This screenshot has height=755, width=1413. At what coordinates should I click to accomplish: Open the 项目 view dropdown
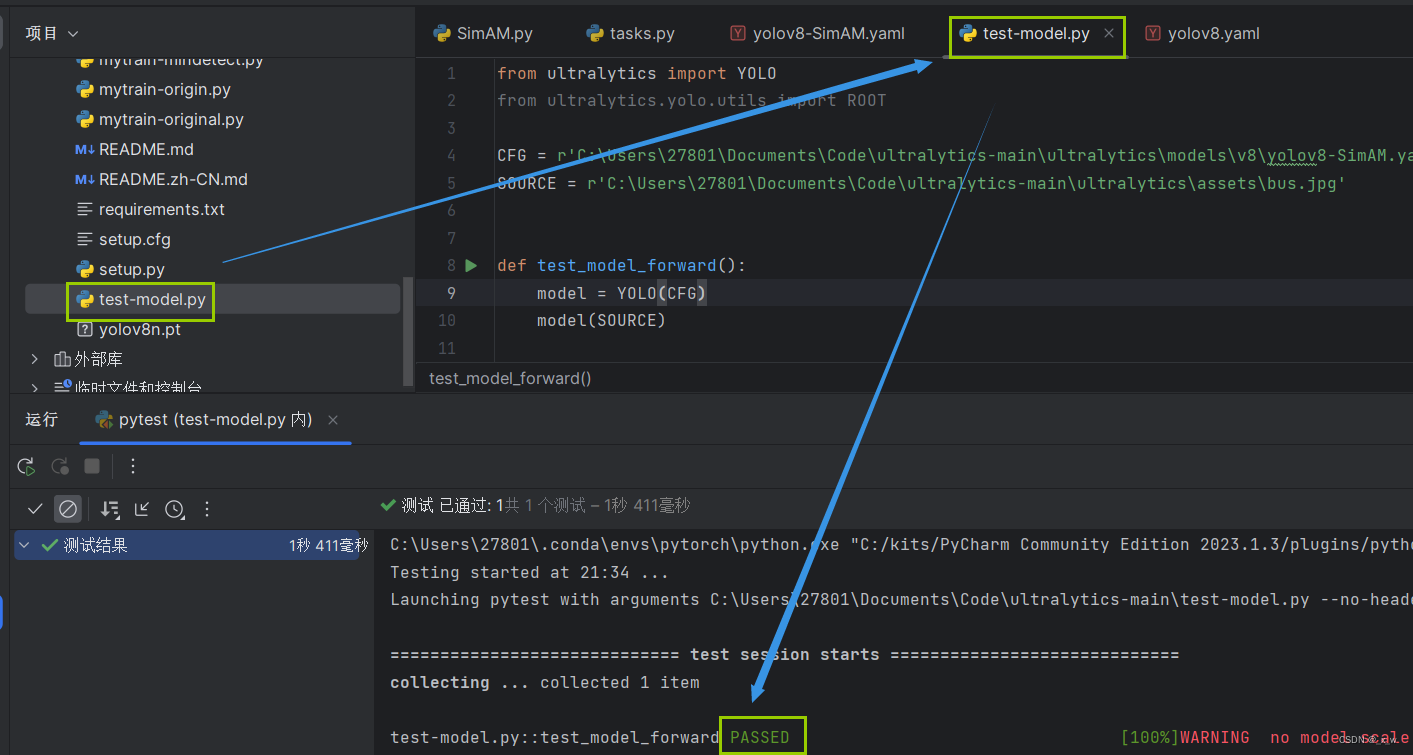coord(52,33)
